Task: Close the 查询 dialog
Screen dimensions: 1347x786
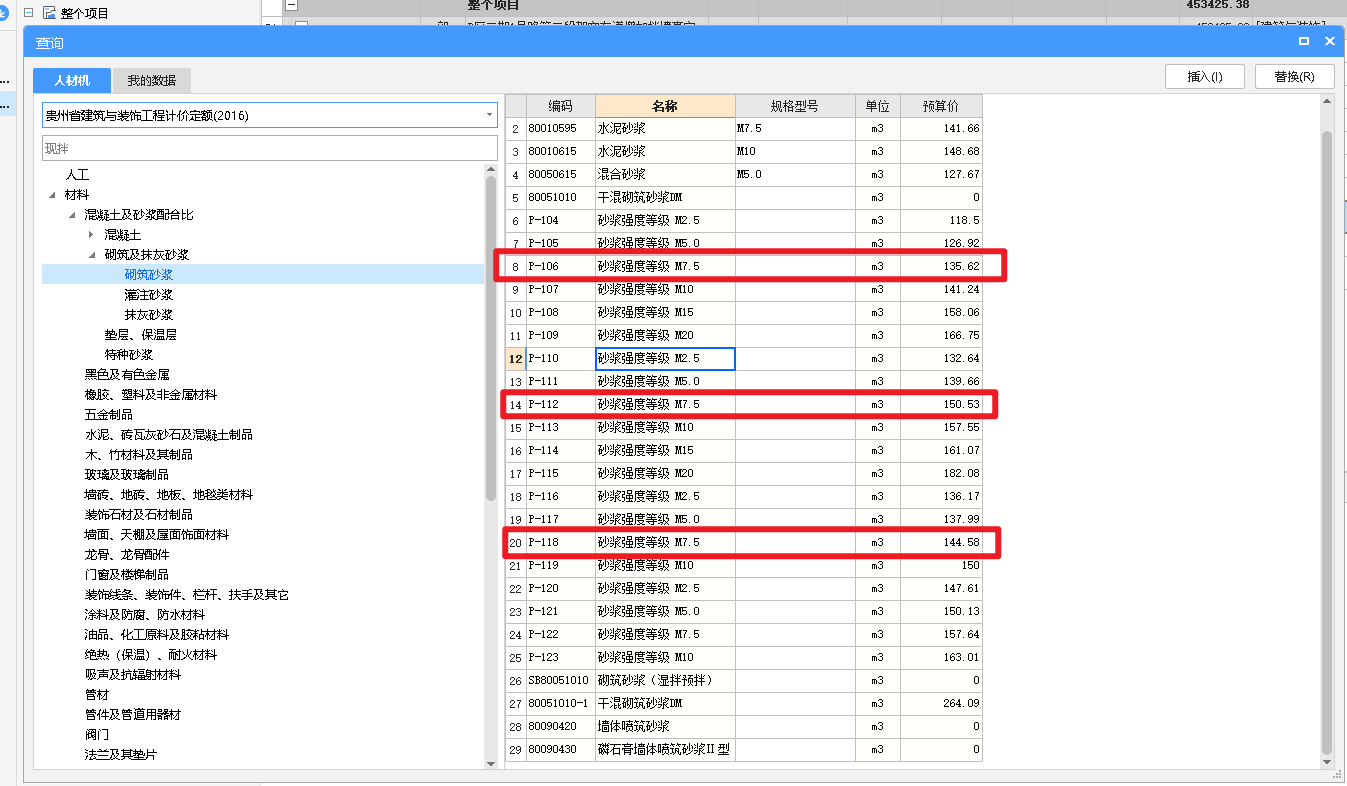Action: point(1329,41)
